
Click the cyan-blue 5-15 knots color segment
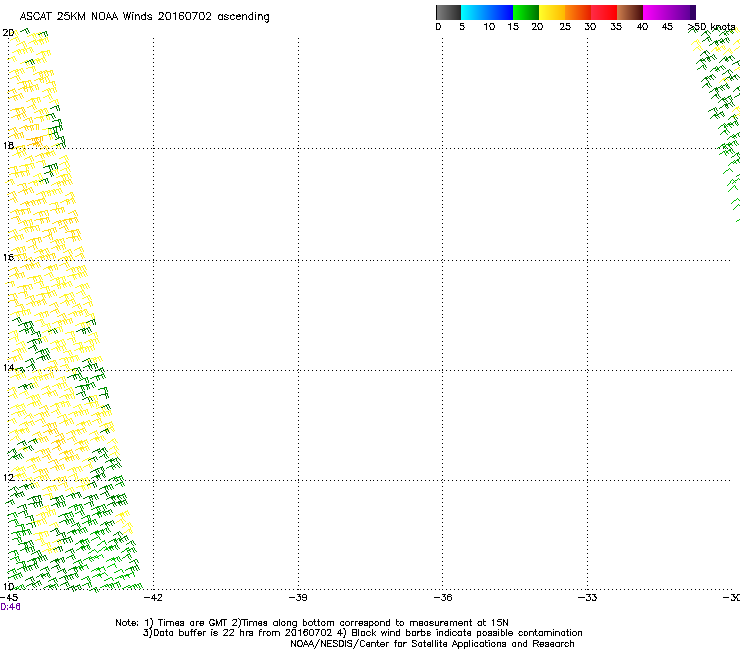tap(487, 12)
